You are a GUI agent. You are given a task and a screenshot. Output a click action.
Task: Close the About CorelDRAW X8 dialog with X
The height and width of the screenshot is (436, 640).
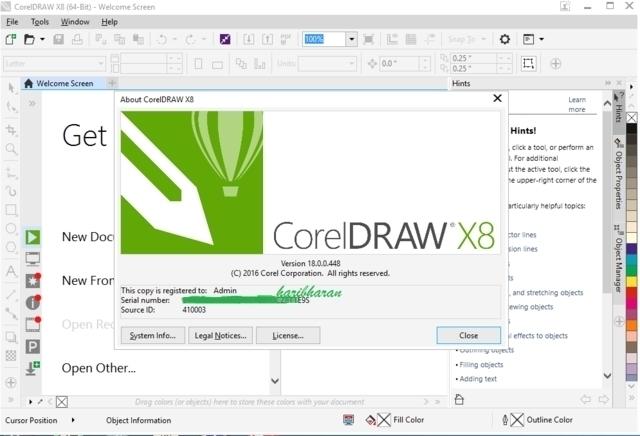[x=497, y=98]
